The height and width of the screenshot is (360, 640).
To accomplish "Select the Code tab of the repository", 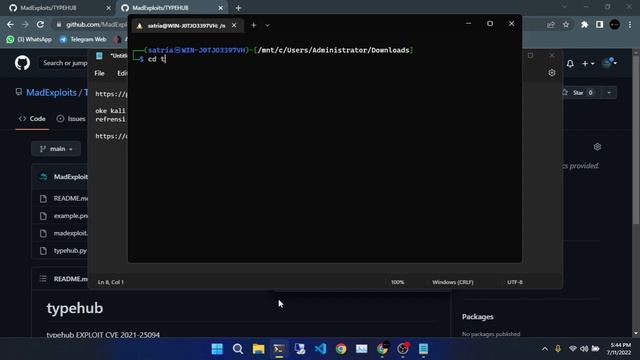I will tap(32, 119).
